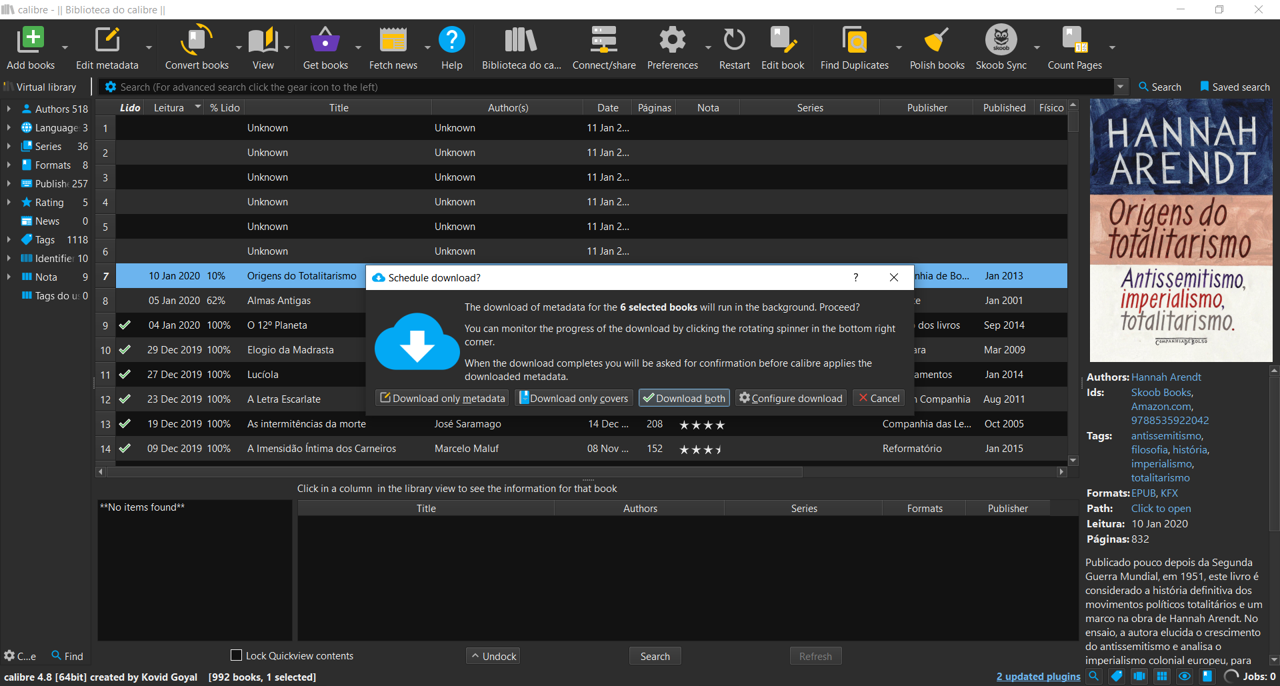Viewport: 1280px width, 686px height.
Task: Click Download only covers button
Action: click(573, 398)
